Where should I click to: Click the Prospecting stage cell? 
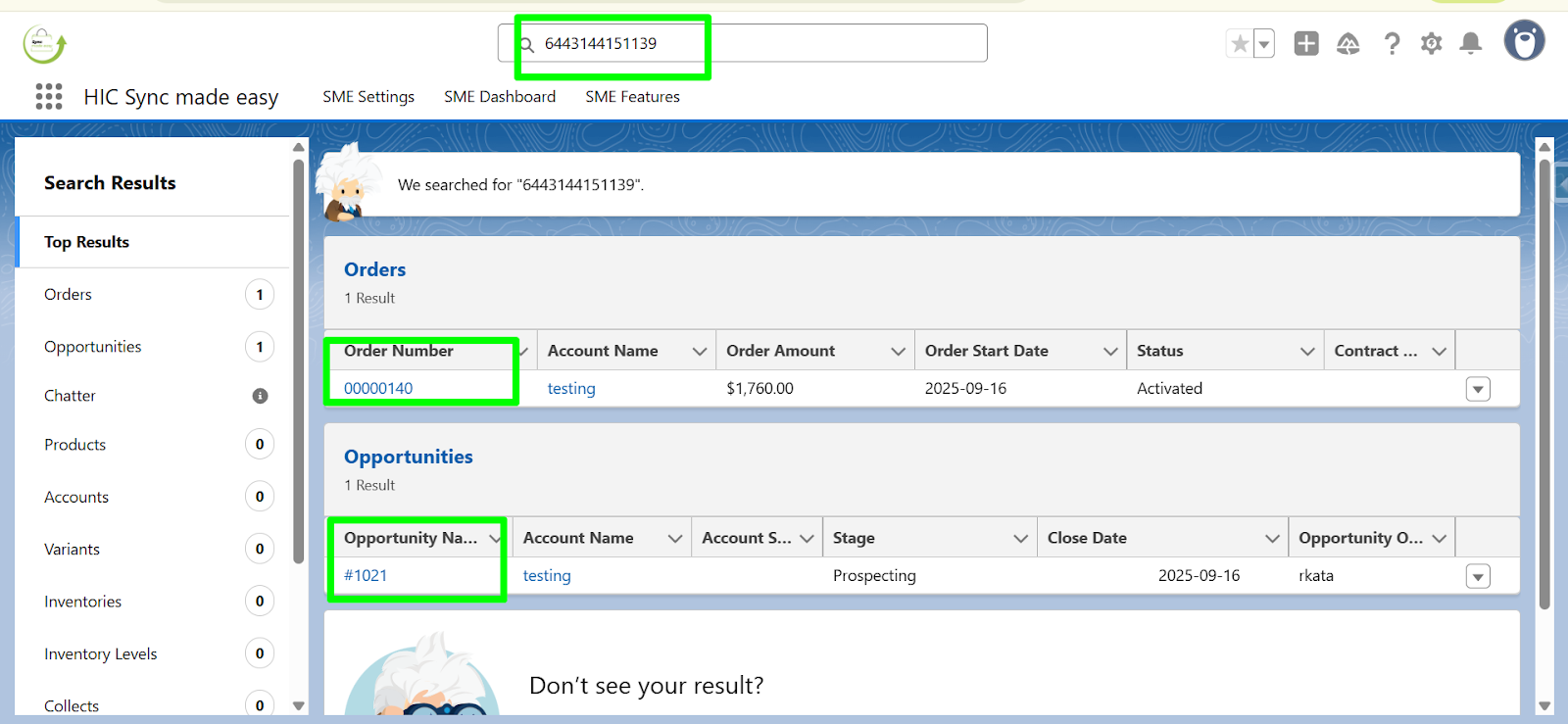click(874, 575)
